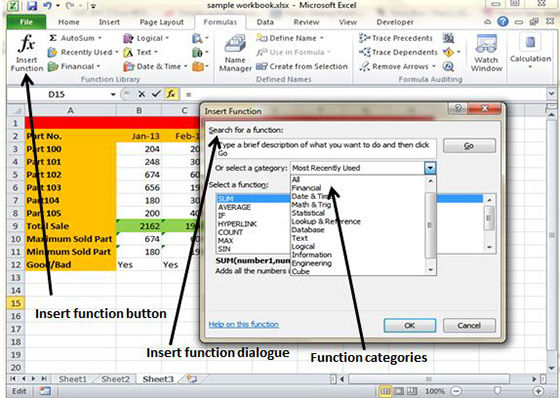Open Customize Quick Access Toolbar dropdown
The height and width of the screenshot is (398, 560).
pyautogui.click(x=93, y=6)
